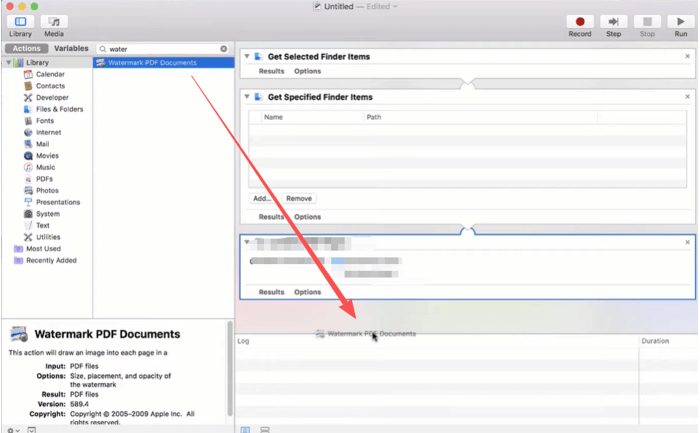The height and width of the screenshot is (433, 700).
Task: Show Results of Get Selected Finder Items
Action: pyautogui.click(x=271, y=71)
